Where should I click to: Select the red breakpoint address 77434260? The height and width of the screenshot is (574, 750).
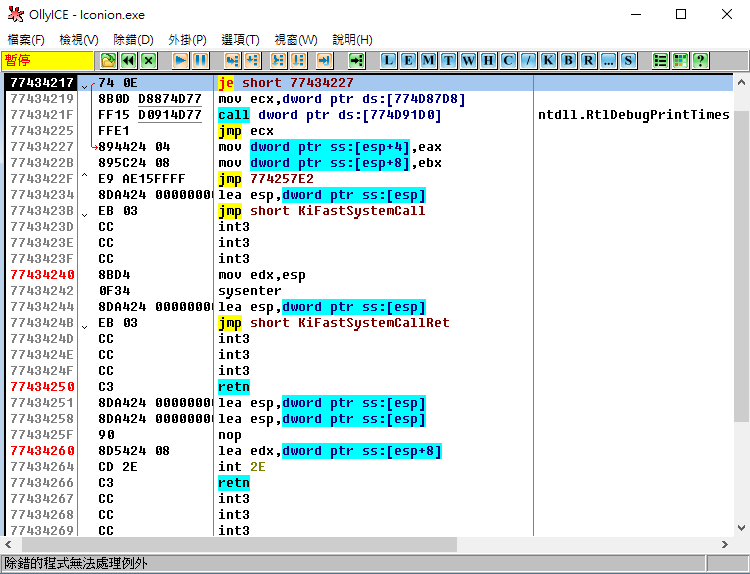(43, 451)
